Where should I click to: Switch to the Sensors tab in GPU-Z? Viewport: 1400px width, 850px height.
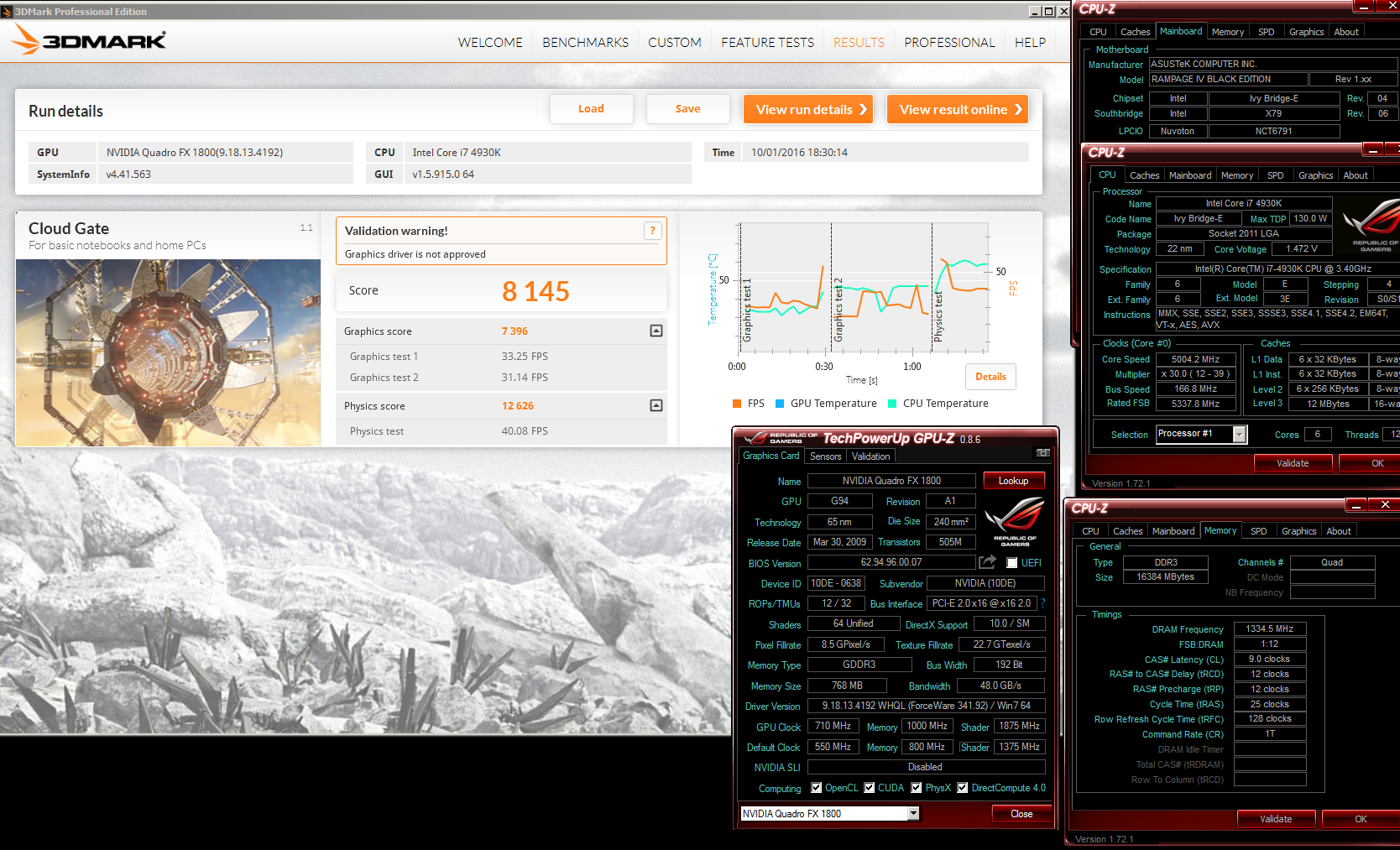click(x=825, y=456)
